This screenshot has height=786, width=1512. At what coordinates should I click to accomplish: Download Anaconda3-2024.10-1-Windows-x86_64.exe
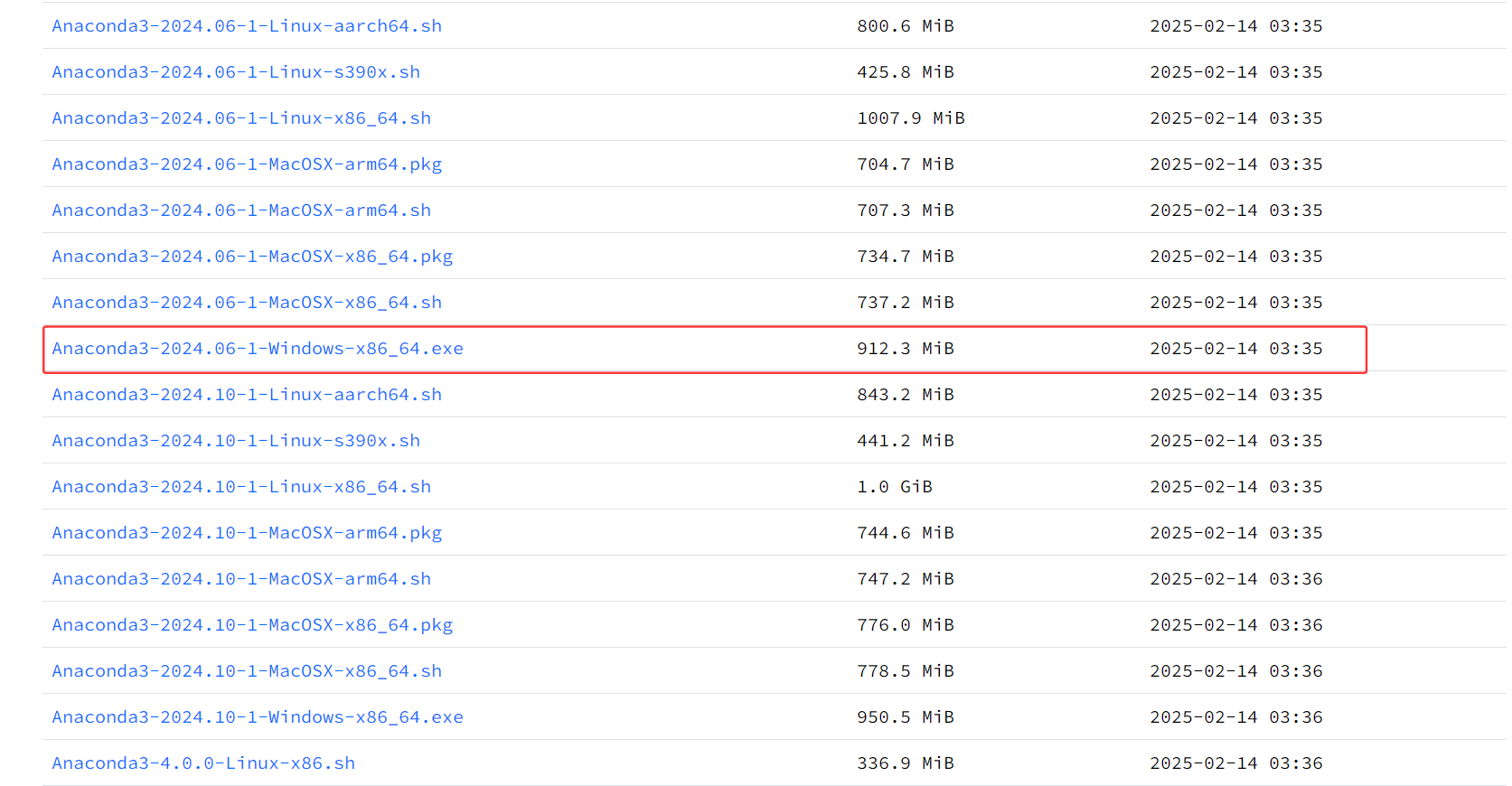(258, 717)
